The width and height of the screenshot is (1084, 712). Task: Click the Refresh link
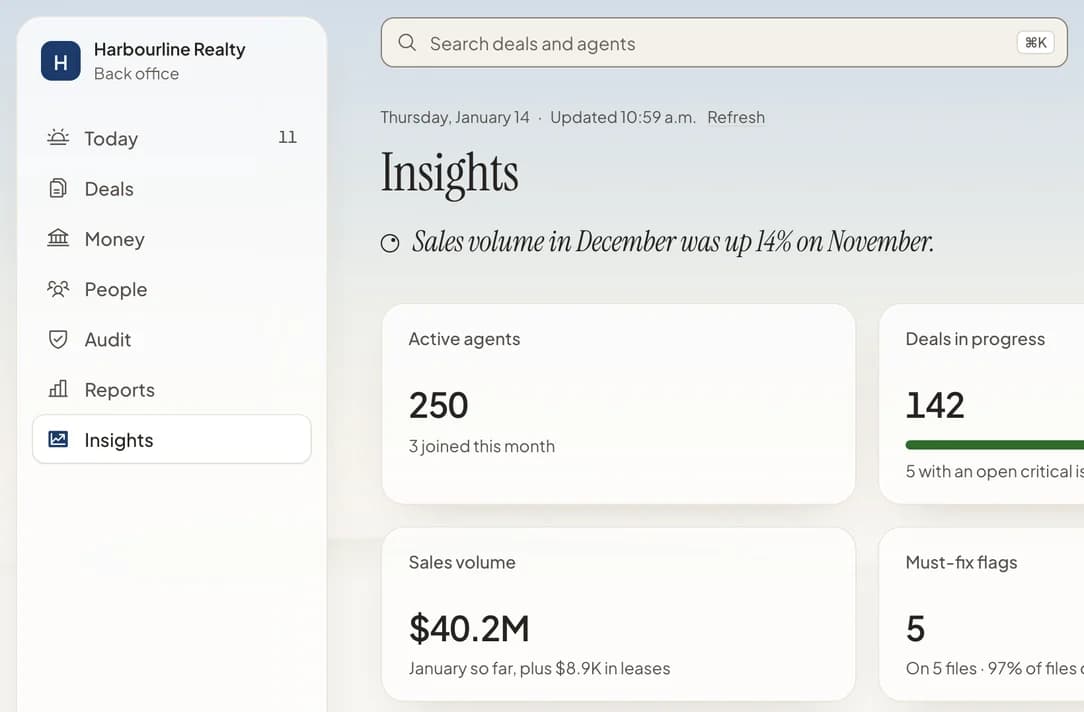[736, 118]
